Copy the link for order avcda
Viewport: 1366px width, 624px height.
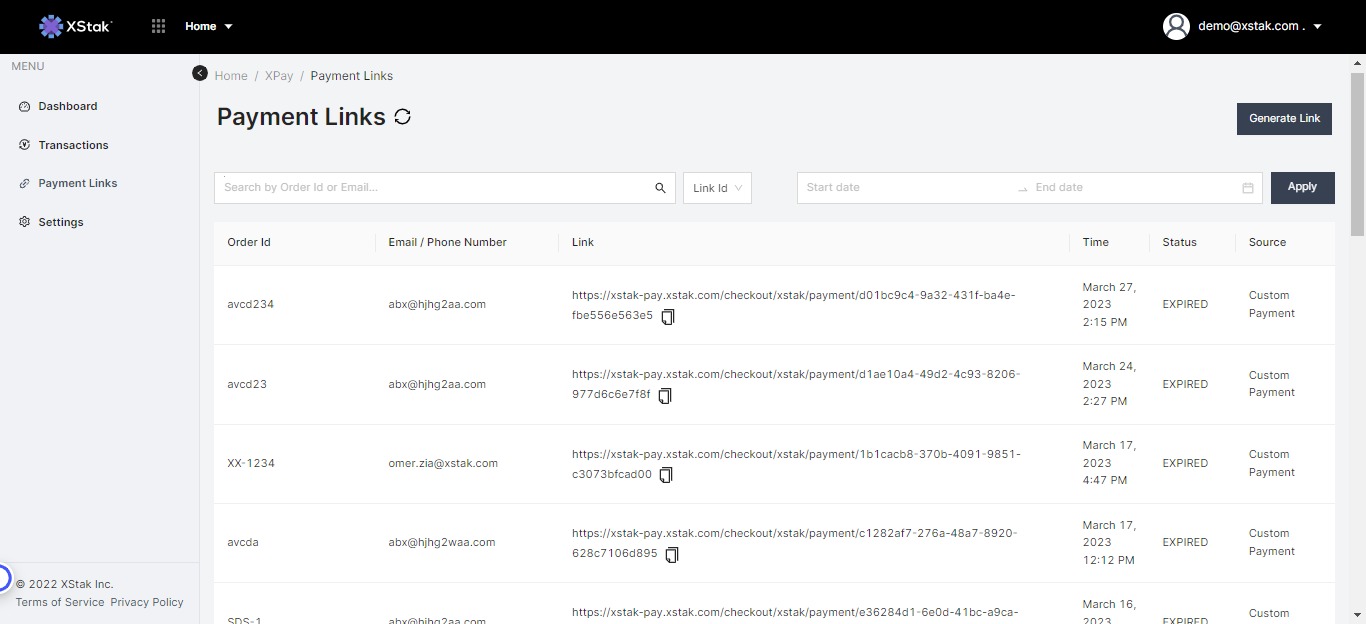(x=672, y=554)
